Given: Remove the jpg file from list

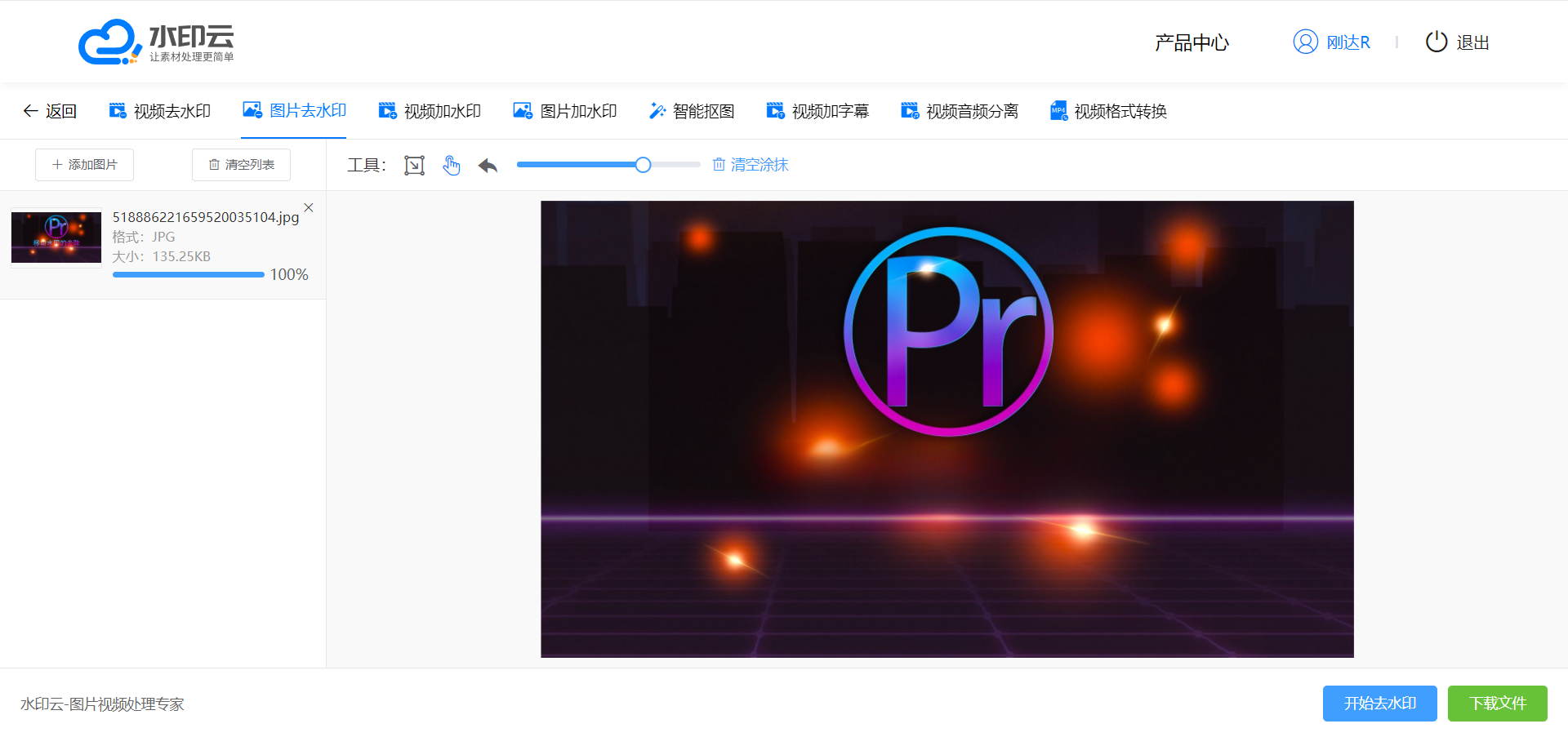Looking at the screenshot, I should [309, 207].
